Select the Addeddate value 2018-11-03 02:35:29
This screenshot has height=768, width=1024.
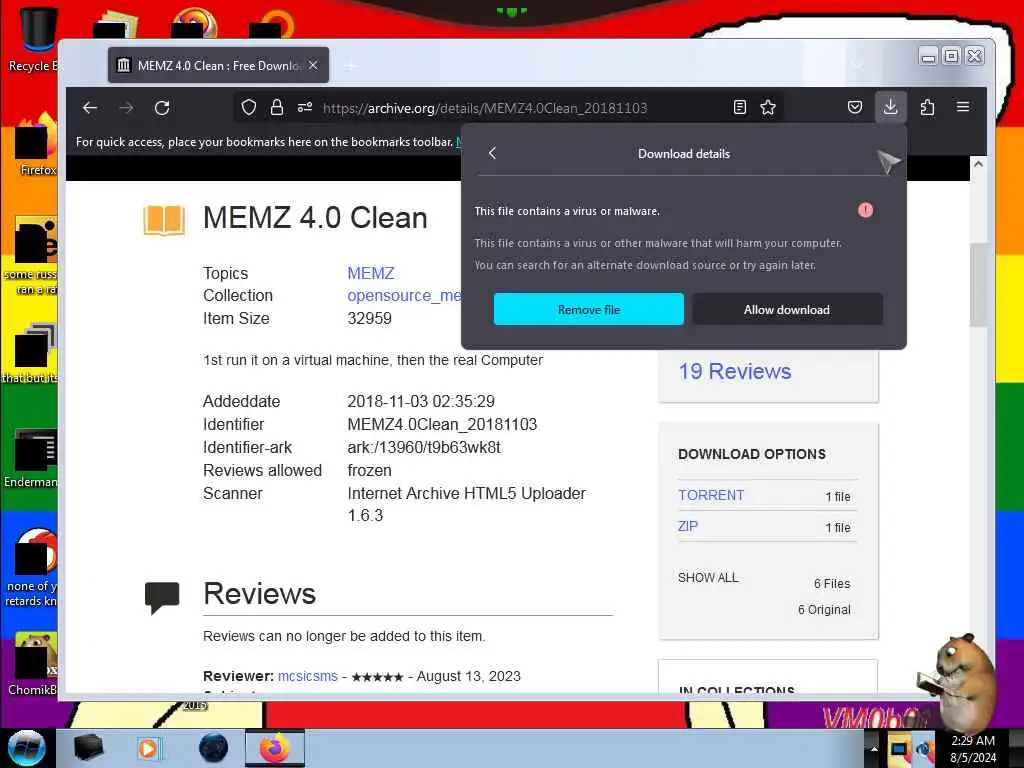pos(421,401)
